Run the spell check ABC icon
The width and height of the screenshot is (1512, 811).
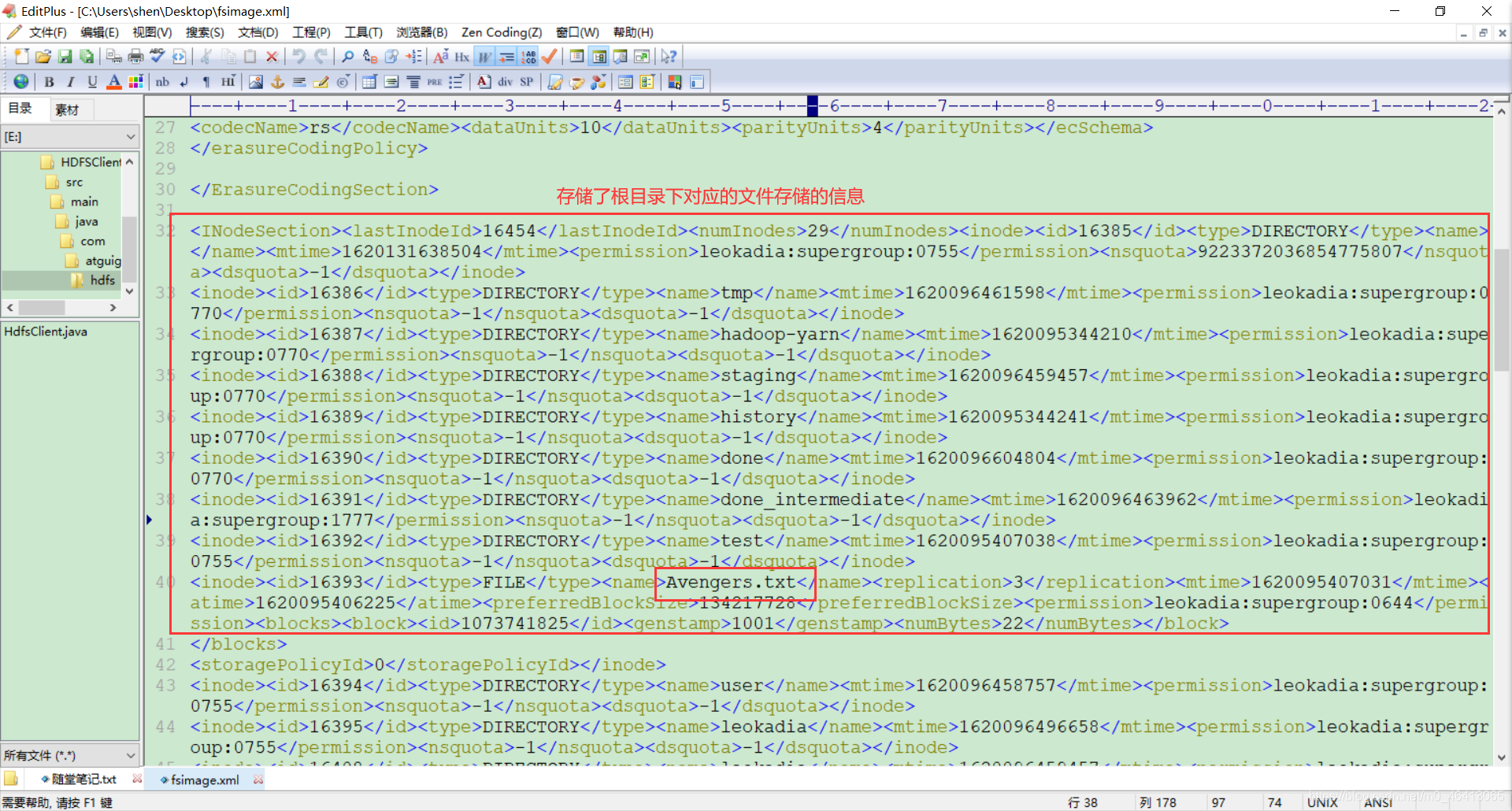point(157,56)
